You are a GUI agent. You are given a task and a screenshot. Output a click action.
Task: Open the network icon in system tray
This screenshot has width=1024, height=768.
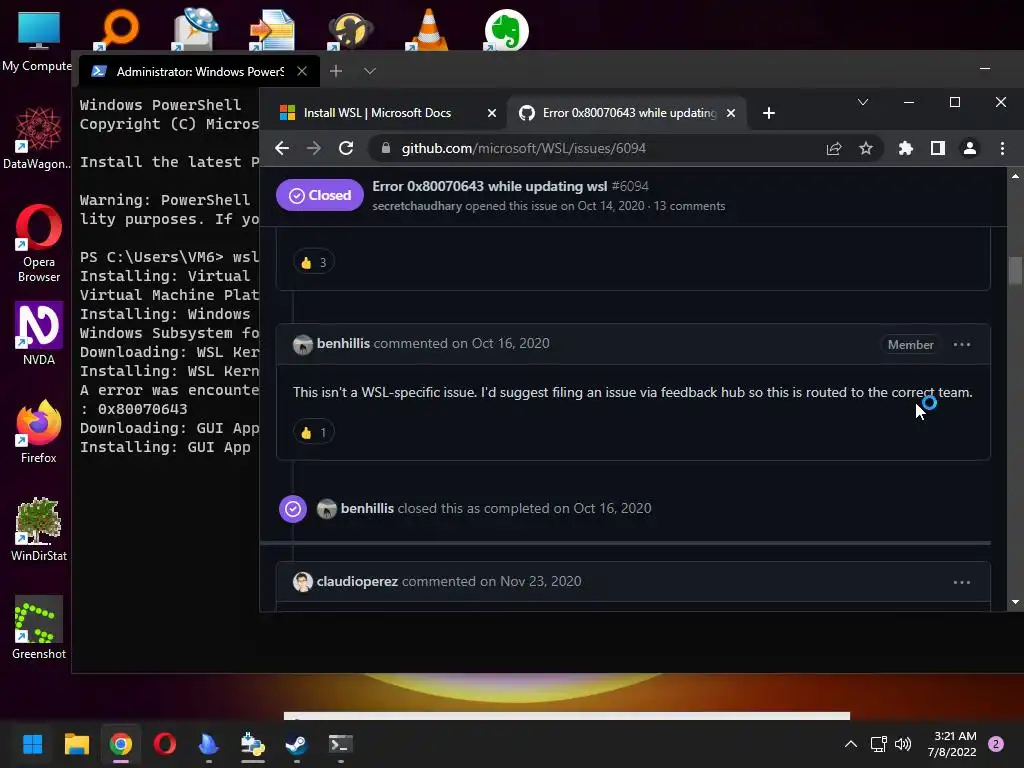[878, 744]
